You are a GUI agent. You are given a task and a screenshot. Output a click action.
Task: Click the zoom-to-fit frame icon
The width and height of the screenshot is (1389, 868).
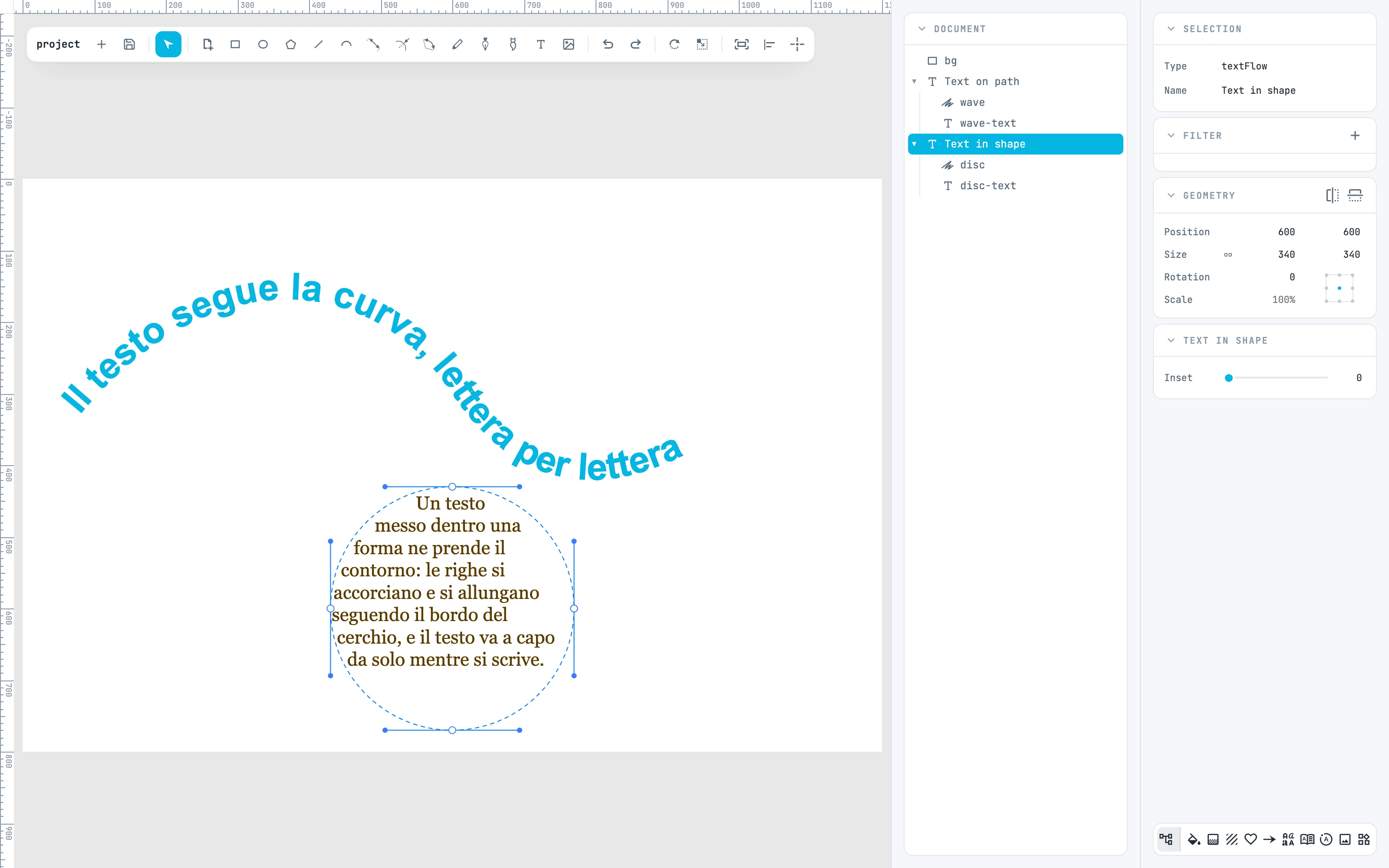click(x=741, y=44)
